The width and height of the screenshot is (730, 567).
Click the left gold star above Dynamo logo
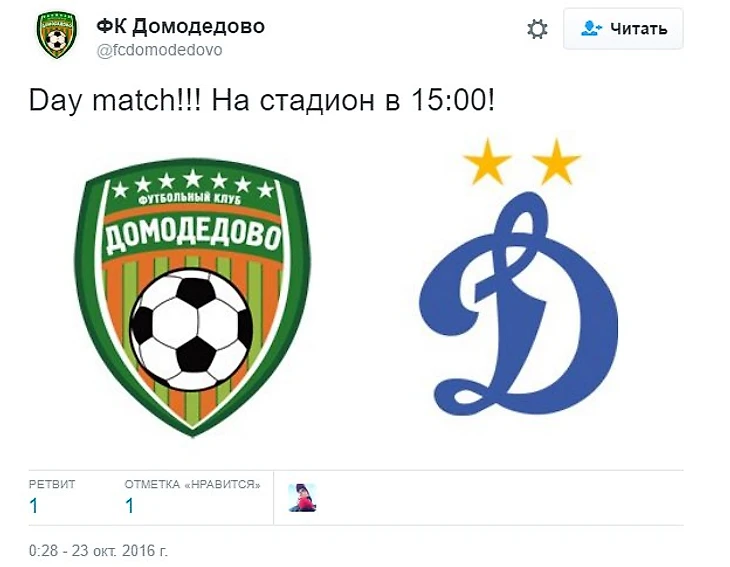[487, 162]
